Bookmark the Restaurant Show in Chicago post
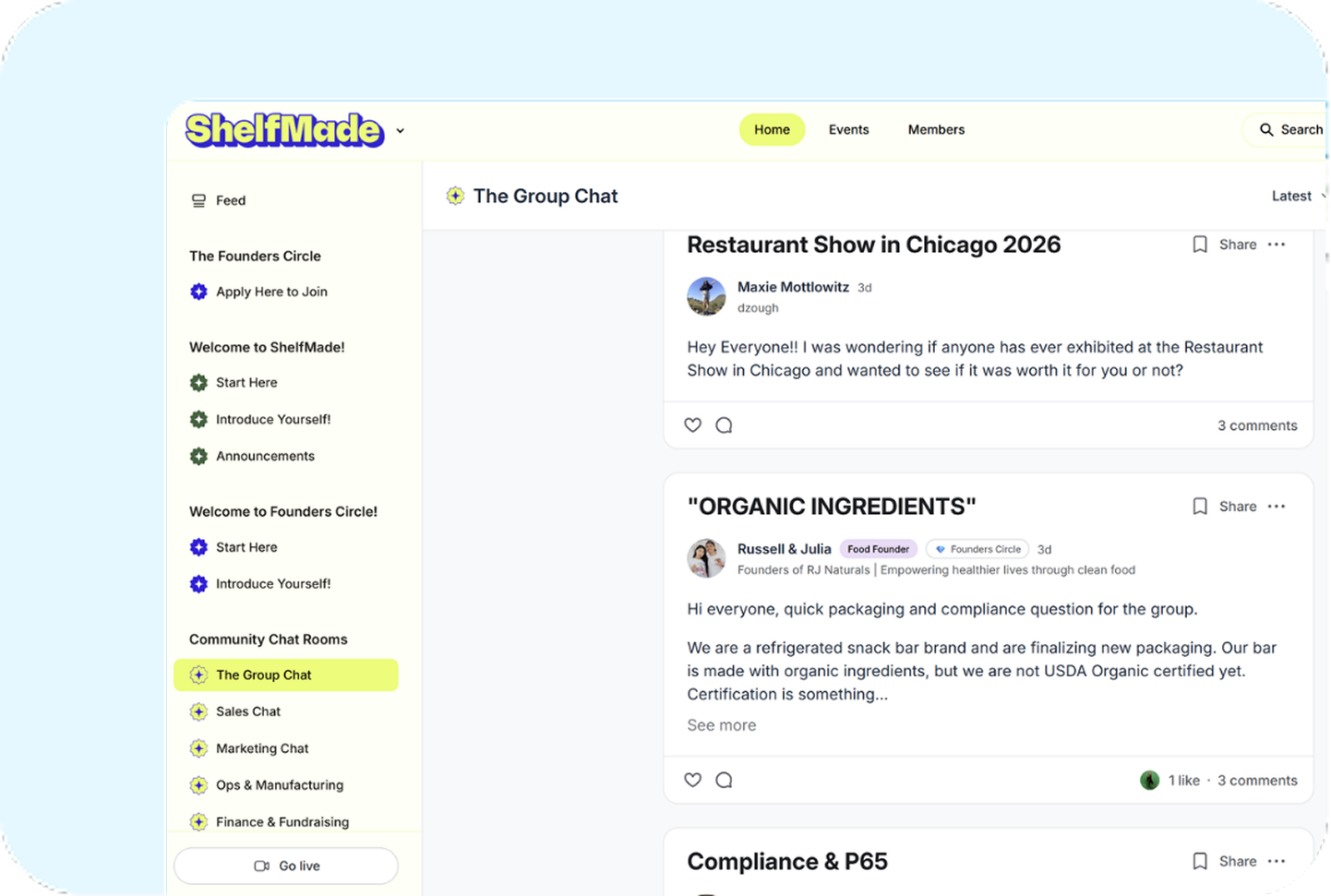The height and width of the screenshot is (896, 1331). pos(1200,245)
